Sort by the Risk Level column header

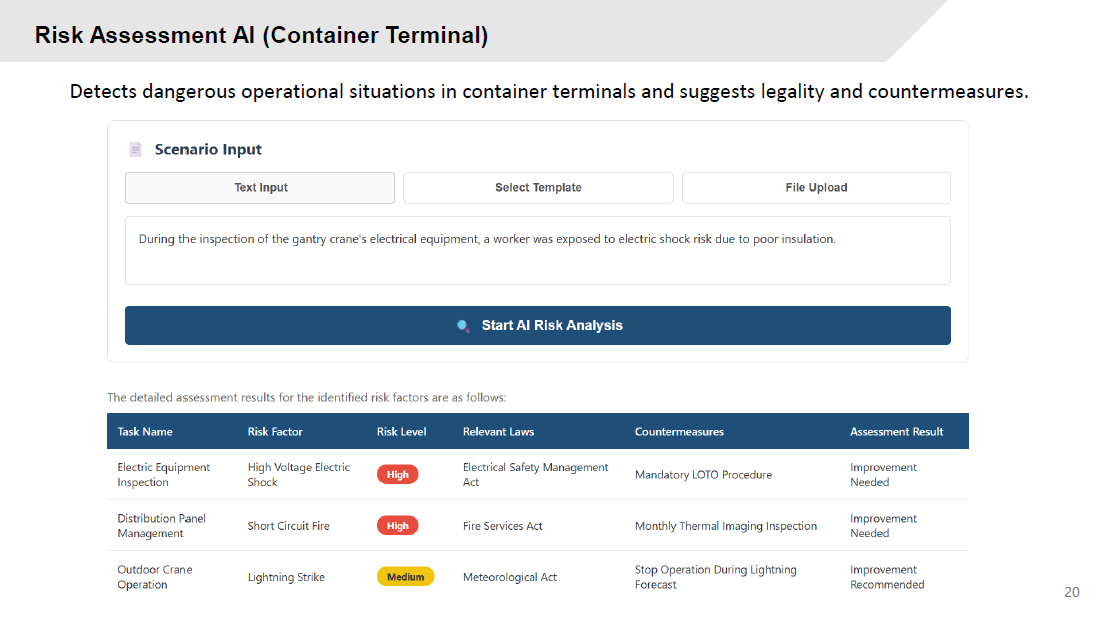click(x=401, y=432)
